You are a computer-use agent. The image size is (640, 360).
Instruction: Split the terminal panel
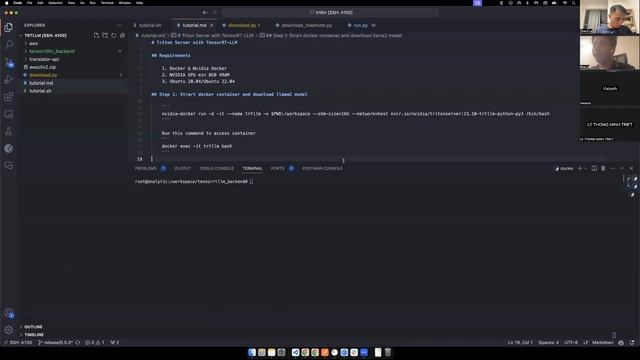pos(594,168)
